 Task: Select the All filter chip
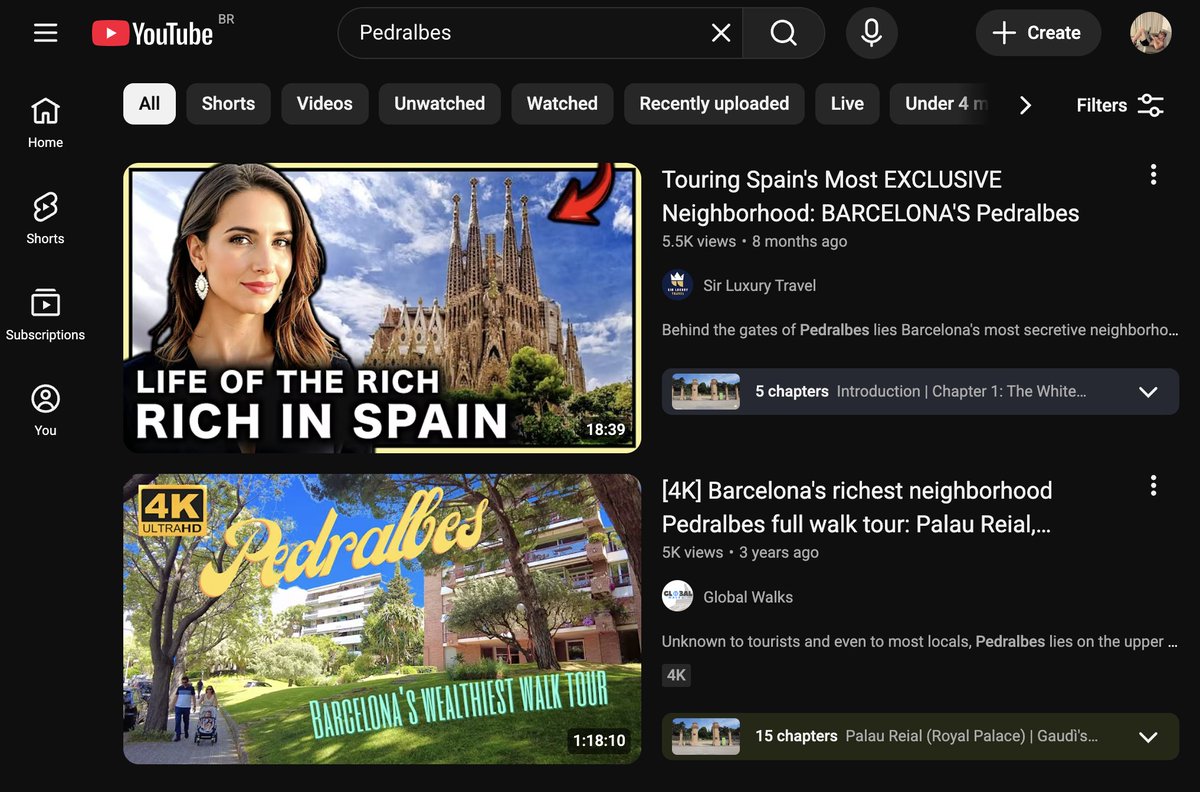(x=149, y=104)
